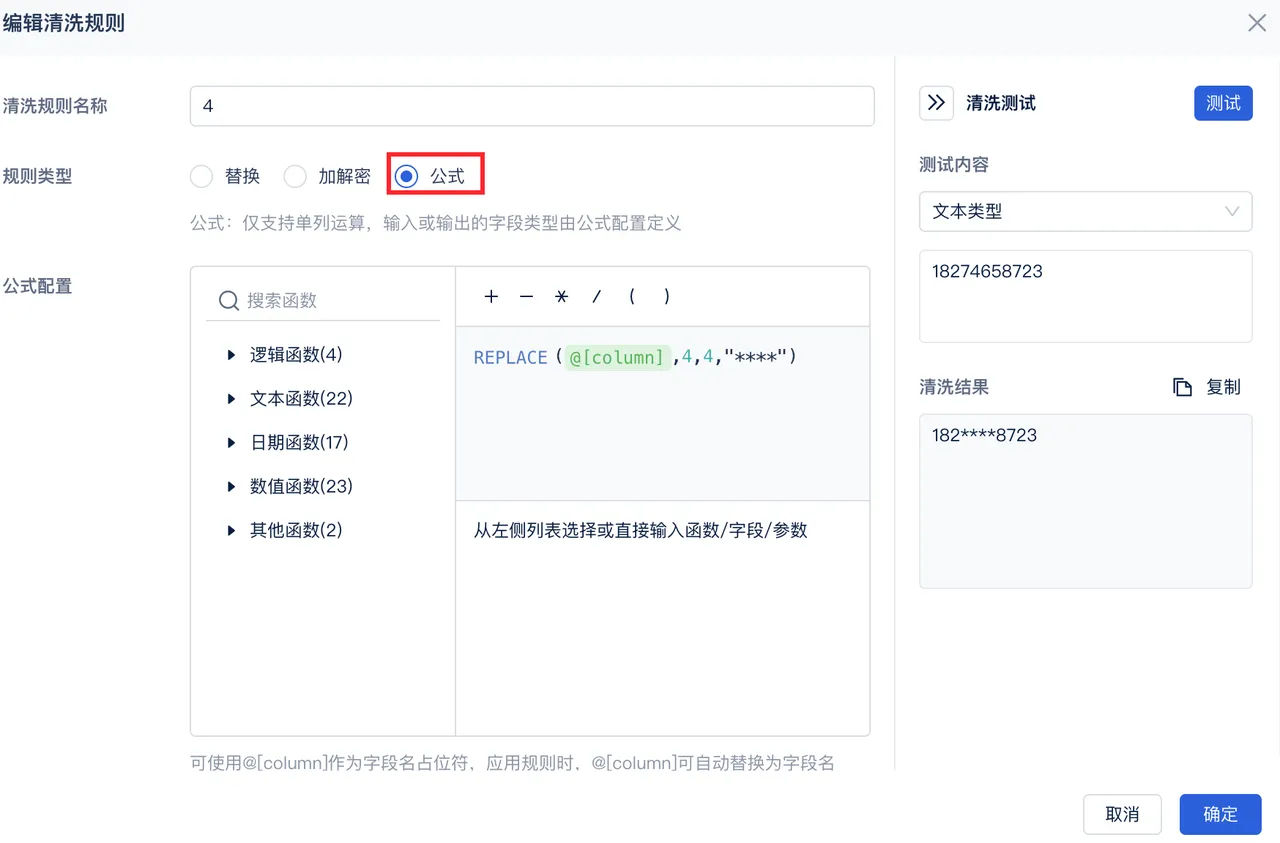Click the 搜索函数 search field

[323, 300]
